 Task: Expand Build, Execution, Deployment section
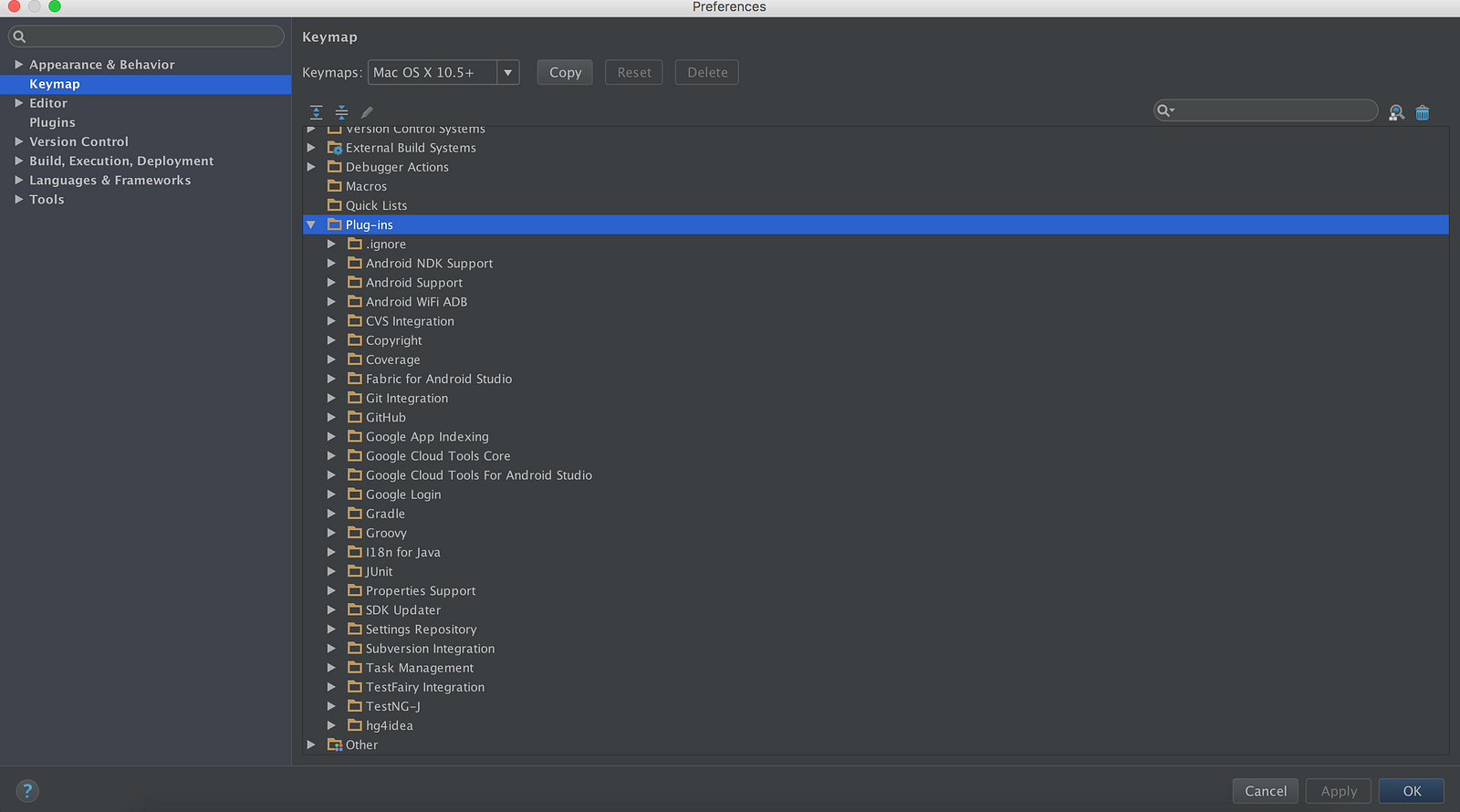[x=18, y=161]
